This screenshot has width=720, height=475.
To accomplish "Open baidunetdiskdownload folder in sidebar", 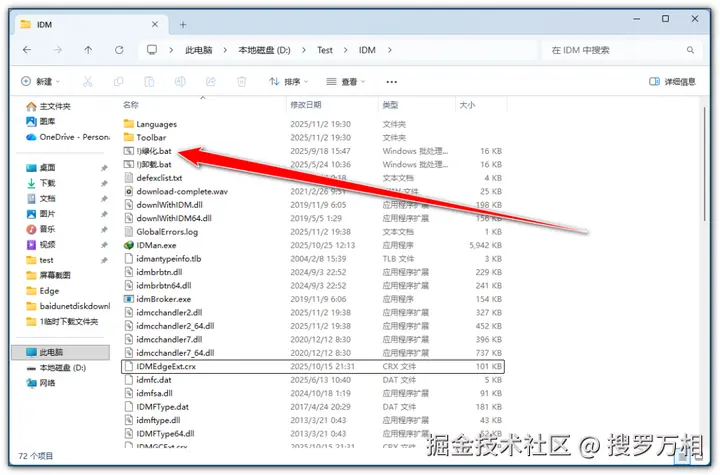I will (x=68, y=306).
